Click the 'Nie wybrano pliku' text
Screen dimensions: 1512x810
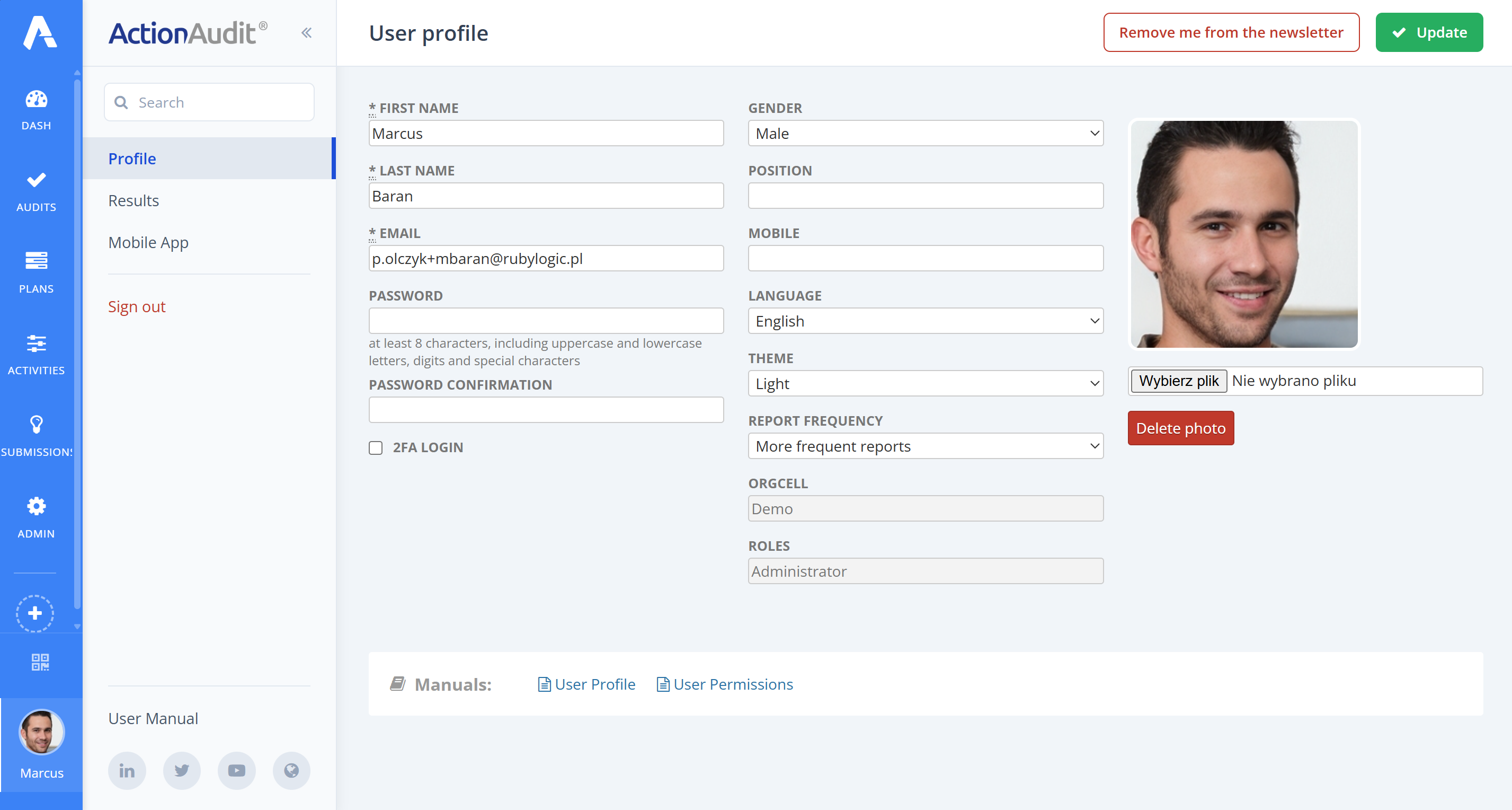click(x=1294, y=381)
